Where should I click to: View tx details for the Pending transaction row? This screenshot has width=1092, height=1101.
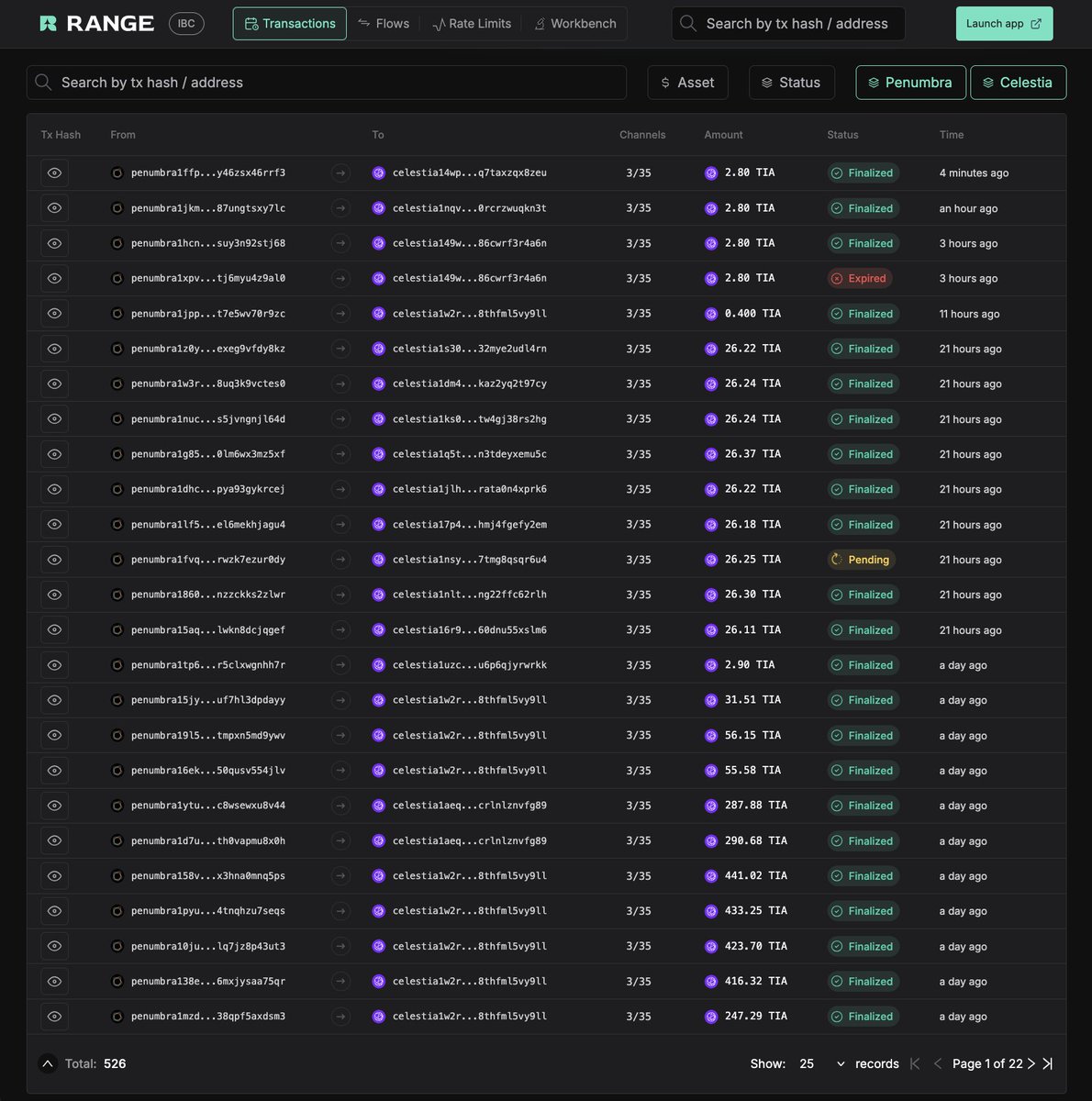54,560
